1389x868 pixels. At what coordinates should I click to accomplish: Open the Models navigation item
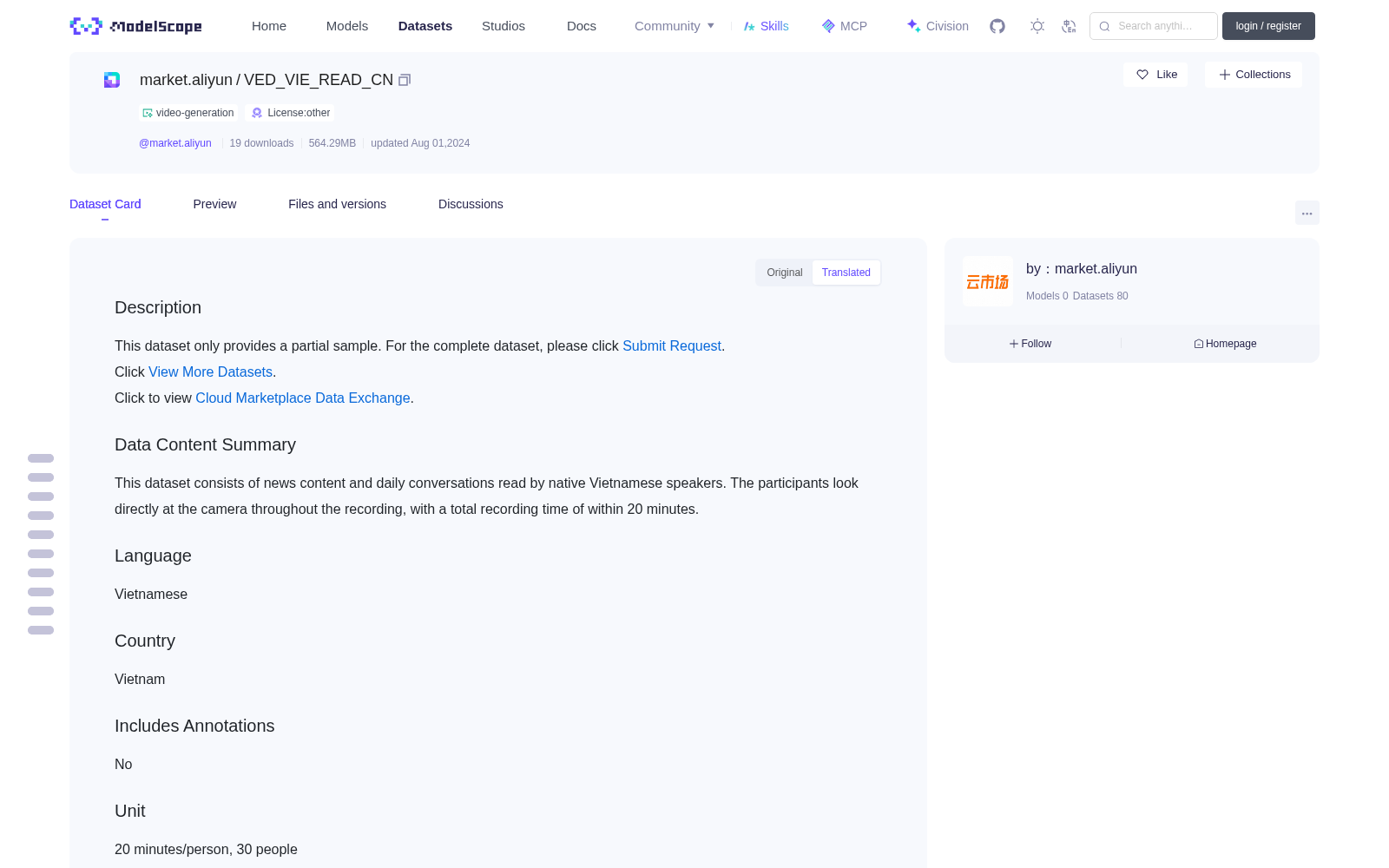(347, 26)
